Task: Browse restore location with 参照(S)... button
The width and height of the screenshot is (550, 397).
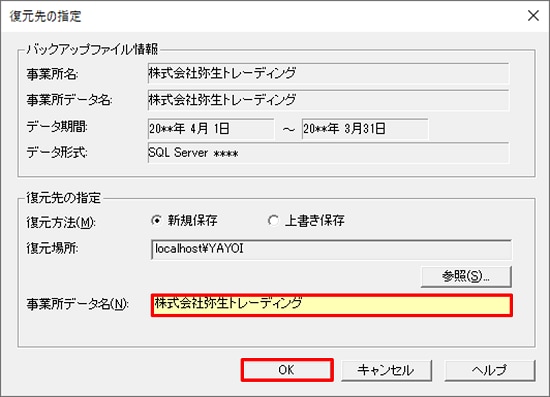Action: tap(466, 277)
